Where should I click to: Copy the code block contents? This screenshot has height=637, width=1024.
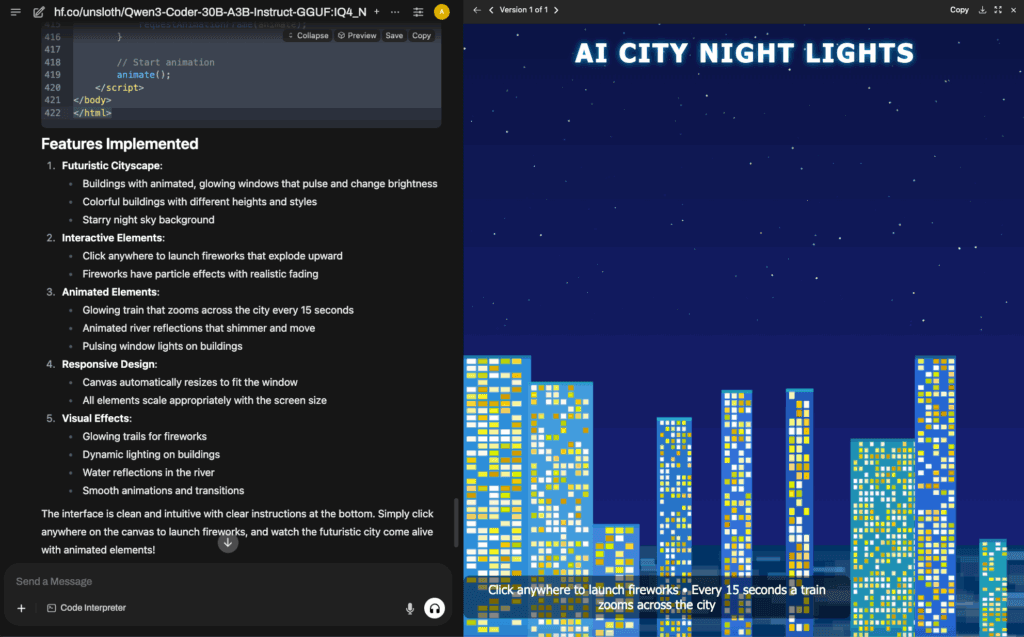pos(421,35)
